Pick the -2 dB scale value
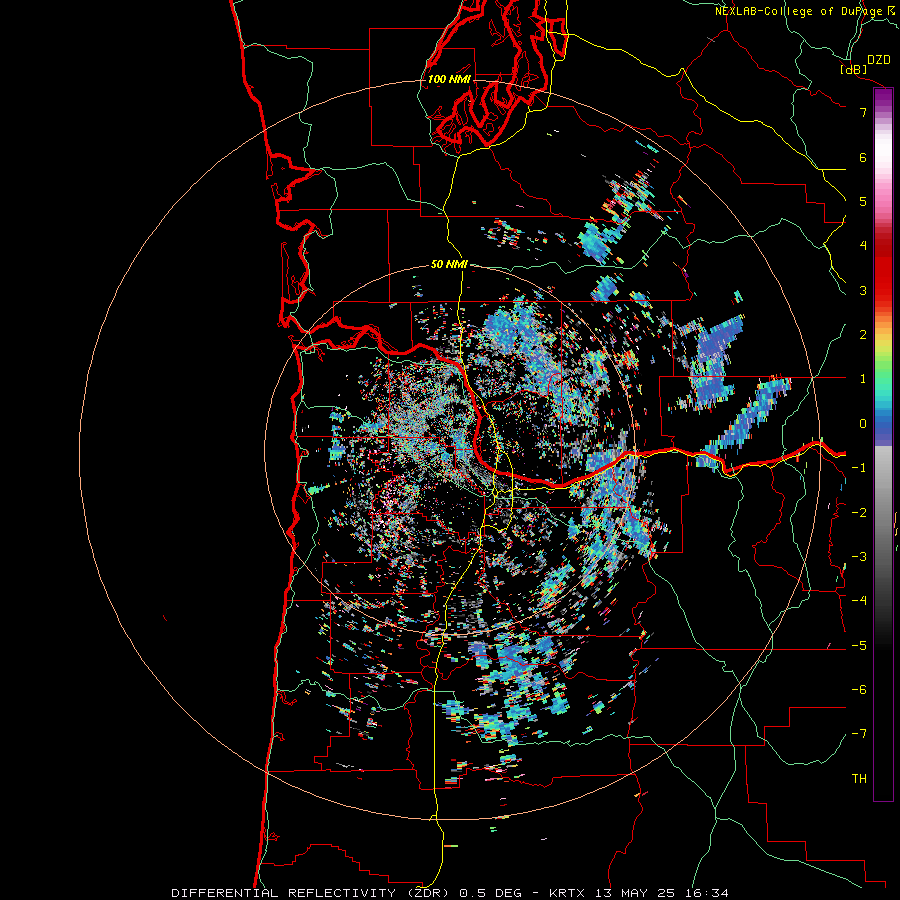Image resolution: width=900 pixels, height=900 pixels. click(x=859, y=513)
